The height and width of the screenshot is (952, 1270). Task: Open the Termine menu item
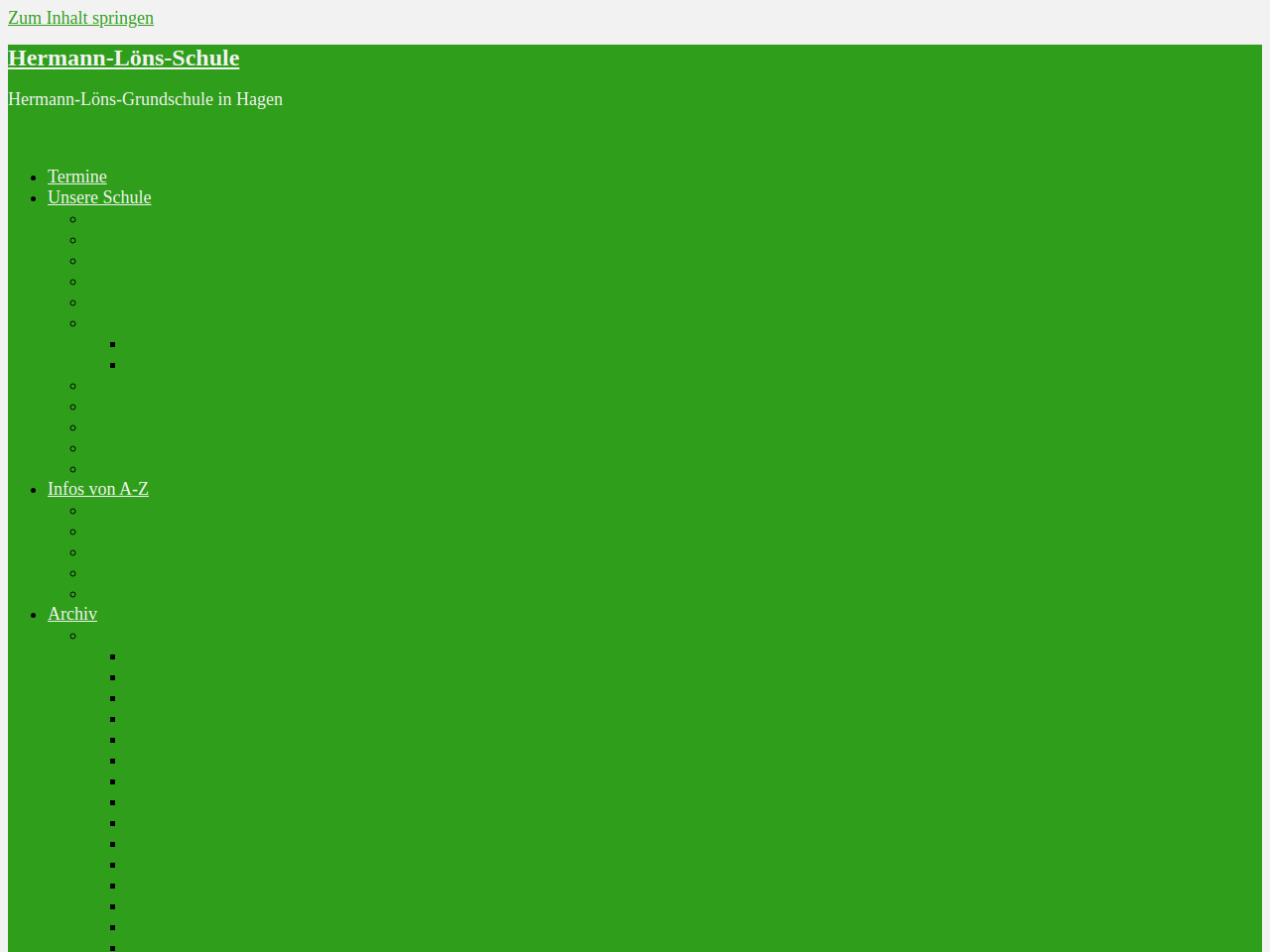pyautogui.click(x=76, y=177)
